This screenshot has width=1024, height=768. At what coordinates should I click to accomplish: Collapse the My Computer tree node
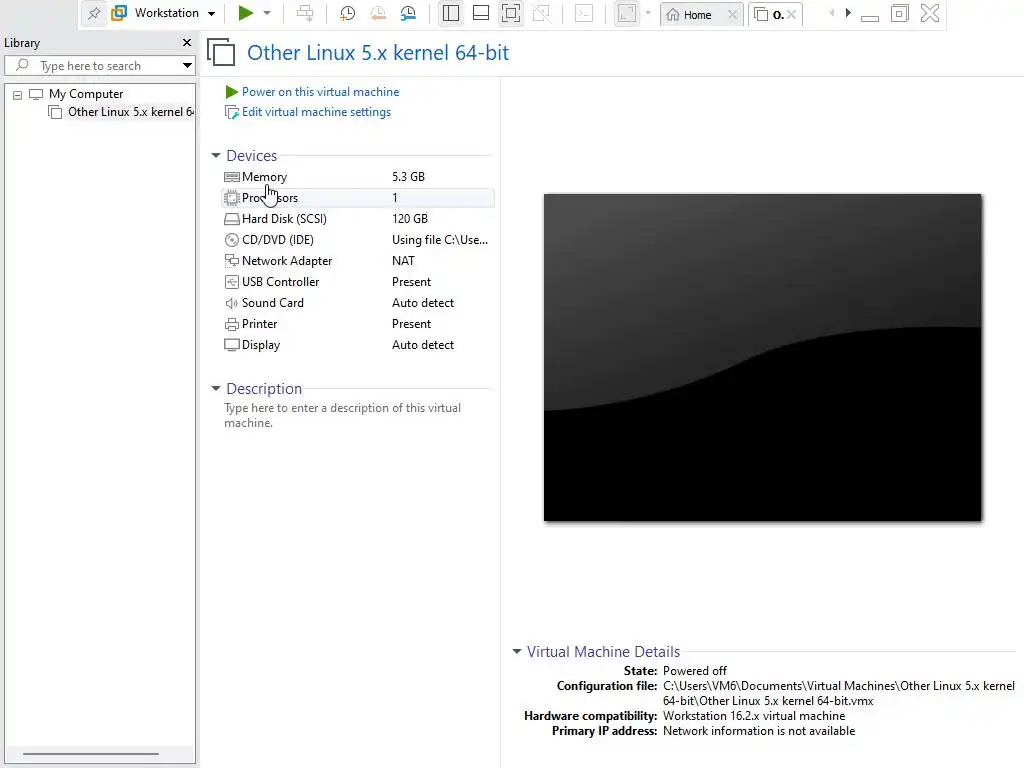pos(18,95)
